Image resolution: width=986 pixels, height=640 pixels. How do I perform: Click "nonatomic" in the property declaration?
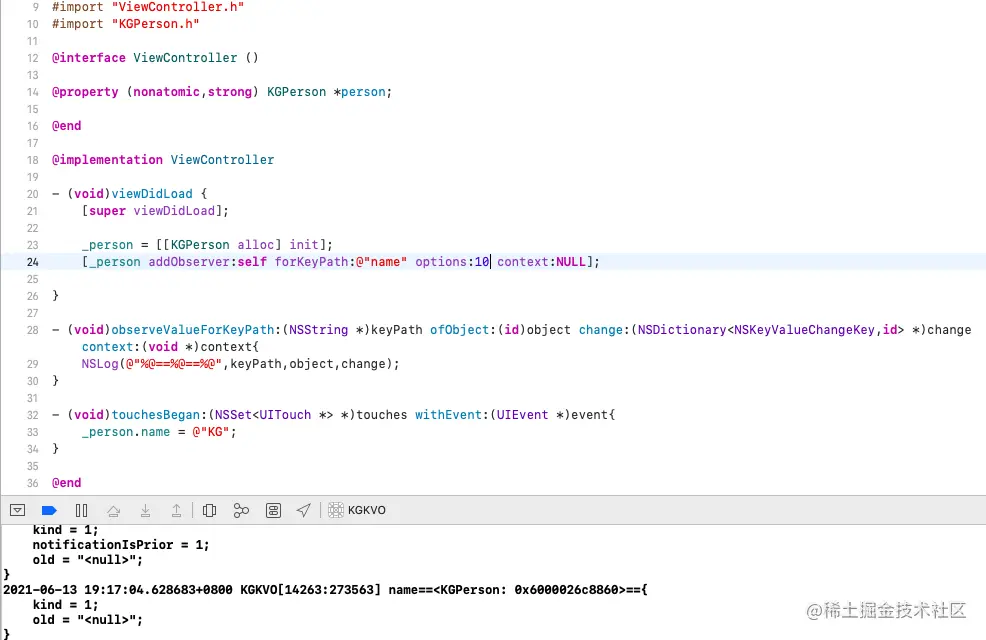166,92
